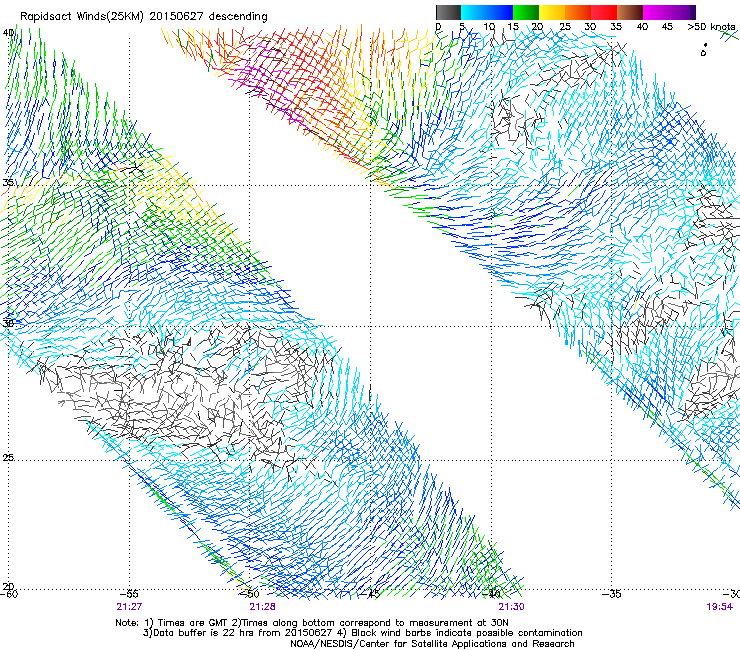This screenshot has height=650, width=740.
Task: Select the 19:54 pass time label
Action: pos(720,607)
